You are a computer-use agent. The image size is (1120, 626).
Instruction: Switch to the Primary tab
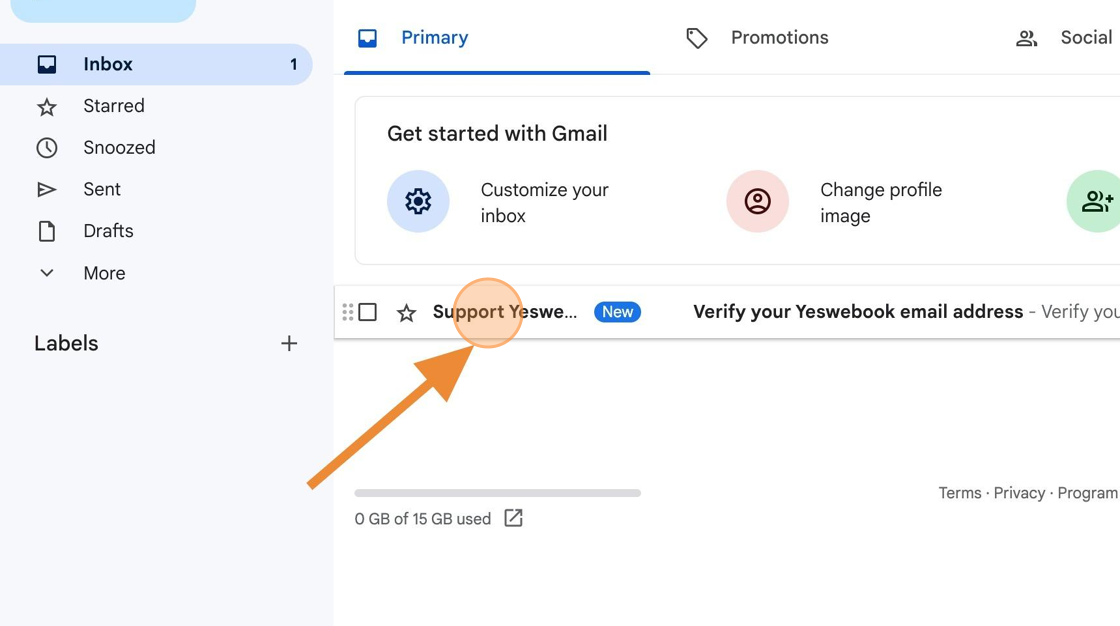497,37
